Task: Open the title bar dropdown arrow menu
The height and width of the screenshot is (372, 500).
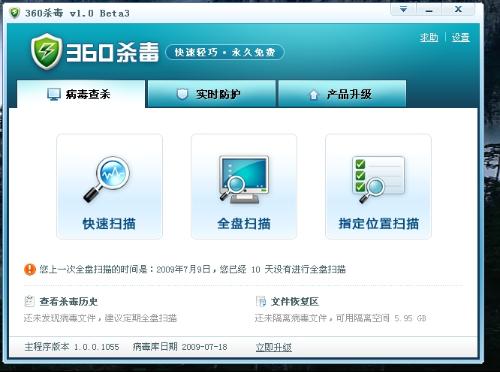Action: point(403,10)
